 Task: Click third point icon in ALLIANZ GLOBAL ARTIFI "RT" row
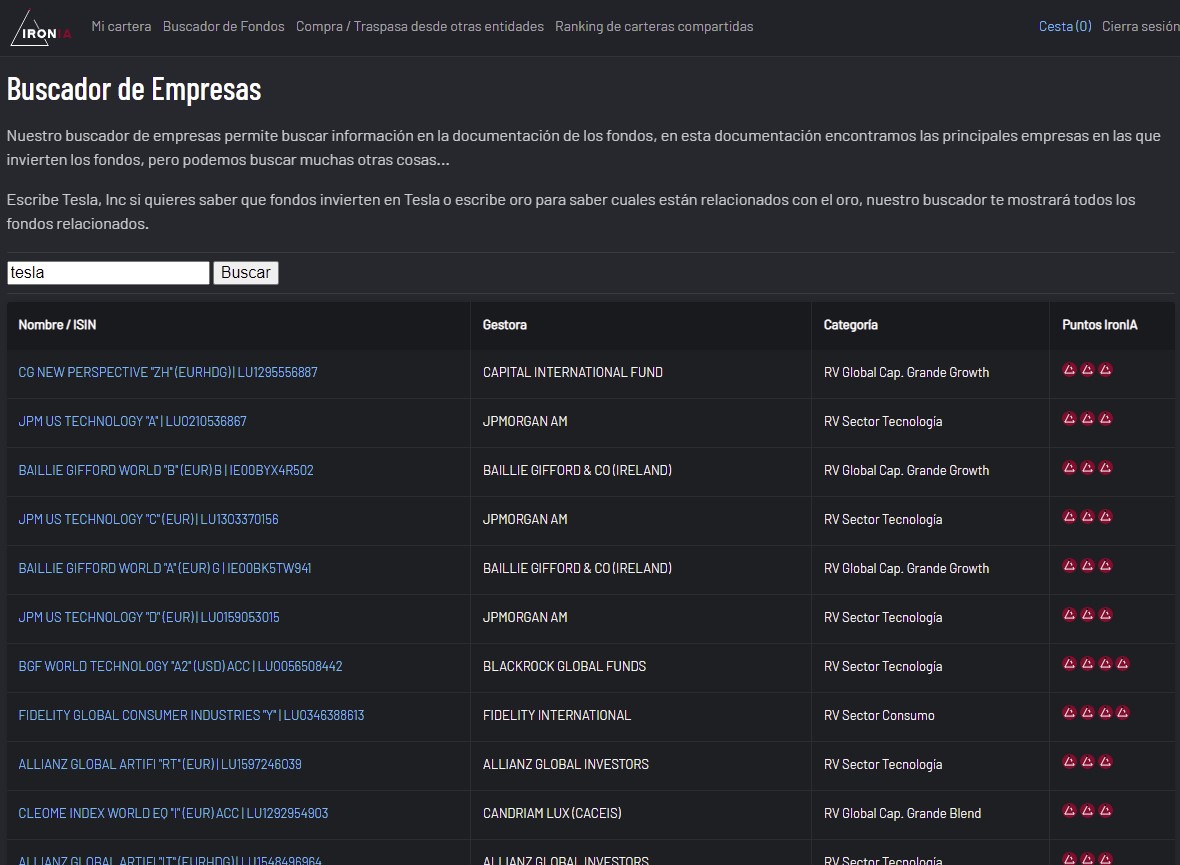[x=1105, y=761]
